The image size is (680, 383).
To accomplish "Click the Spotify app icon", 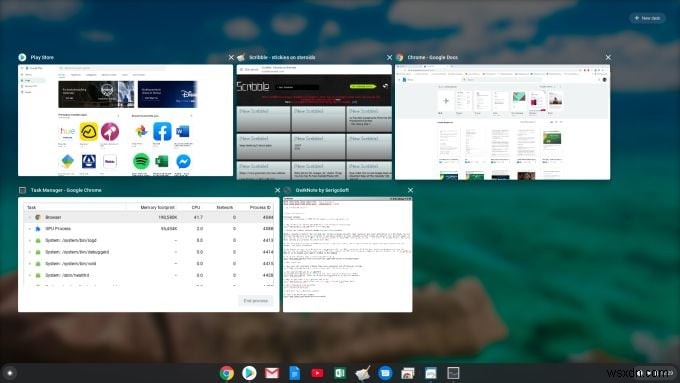I will tap(141, 161).
